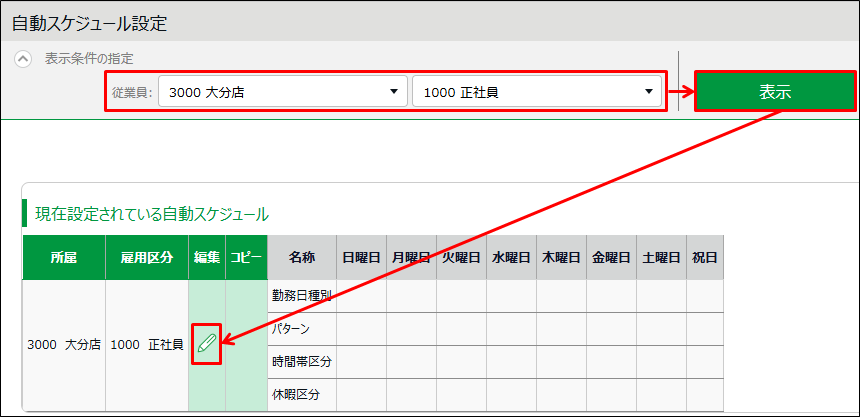Click the 土曜日 column header
The height and width of the screenshot is (417, 860).
661,257
